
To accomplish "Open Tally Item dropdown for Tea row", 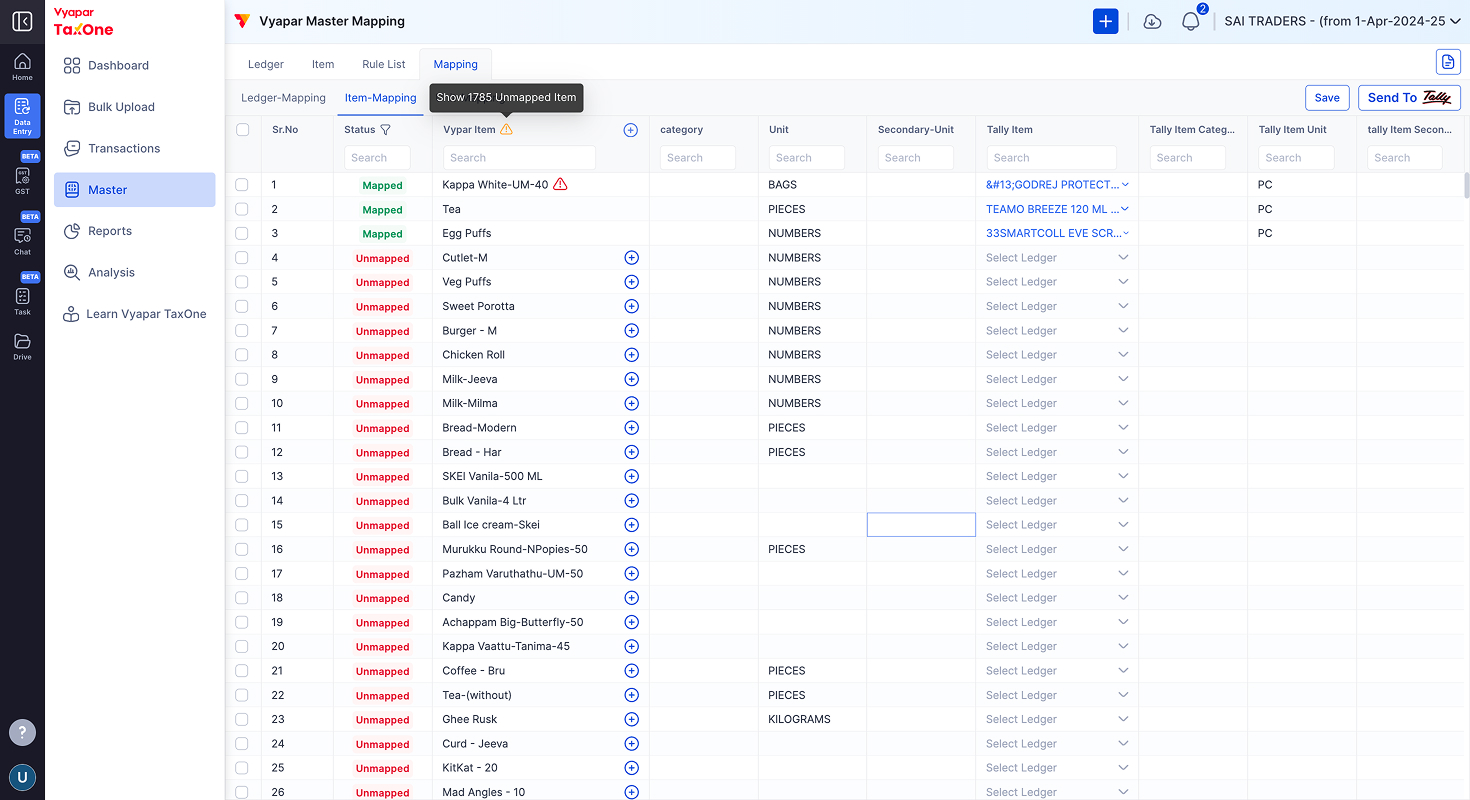I will [x=1057, y=209].
